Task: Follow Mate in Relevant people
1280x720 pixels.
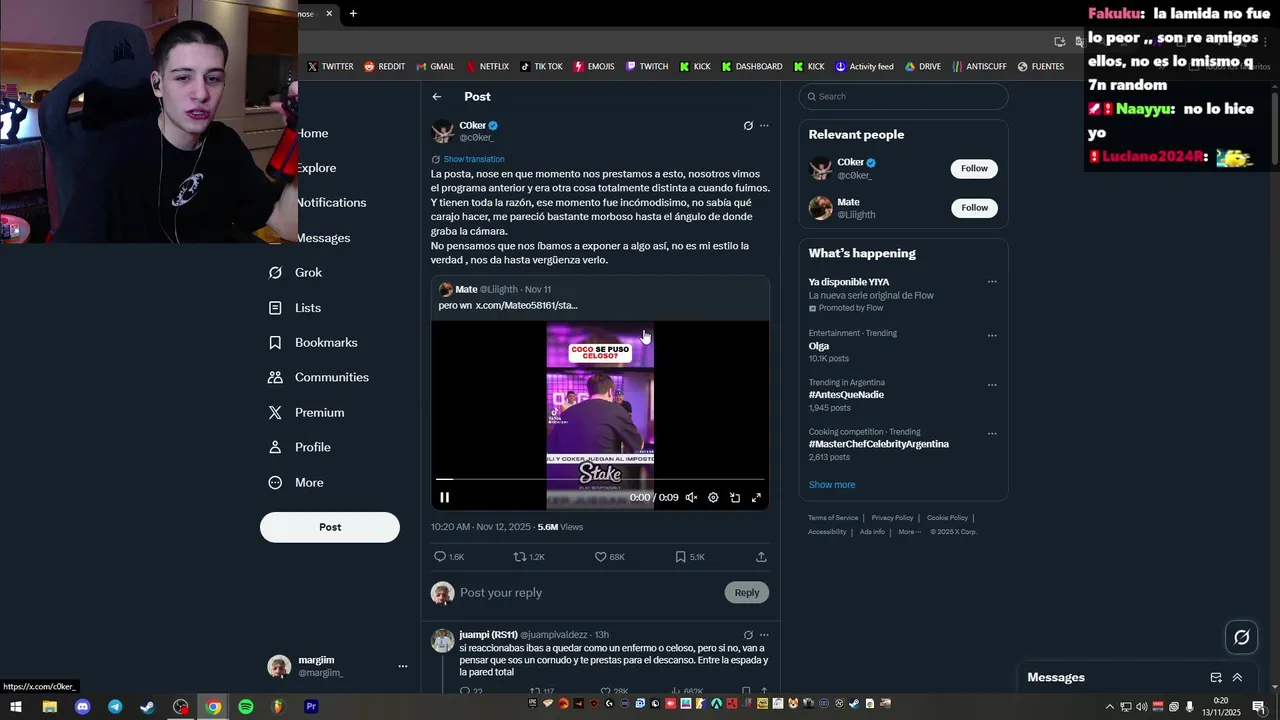Action: (x=974, y=208)
